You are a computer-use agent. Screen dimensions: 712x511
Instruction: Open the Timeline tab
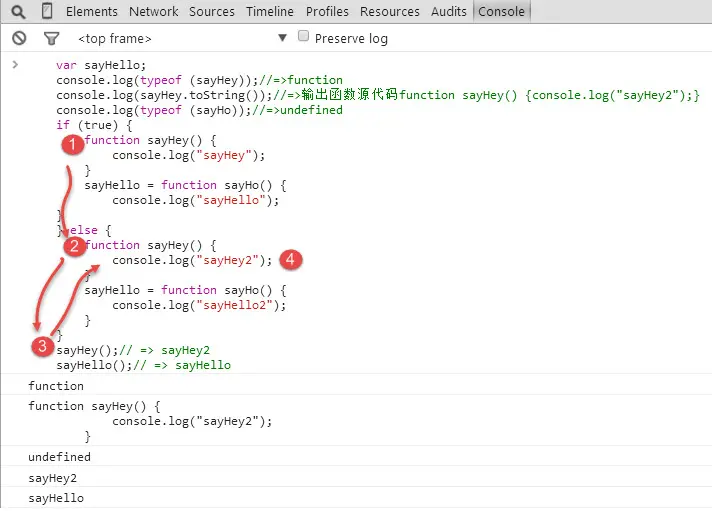point(270,11)
